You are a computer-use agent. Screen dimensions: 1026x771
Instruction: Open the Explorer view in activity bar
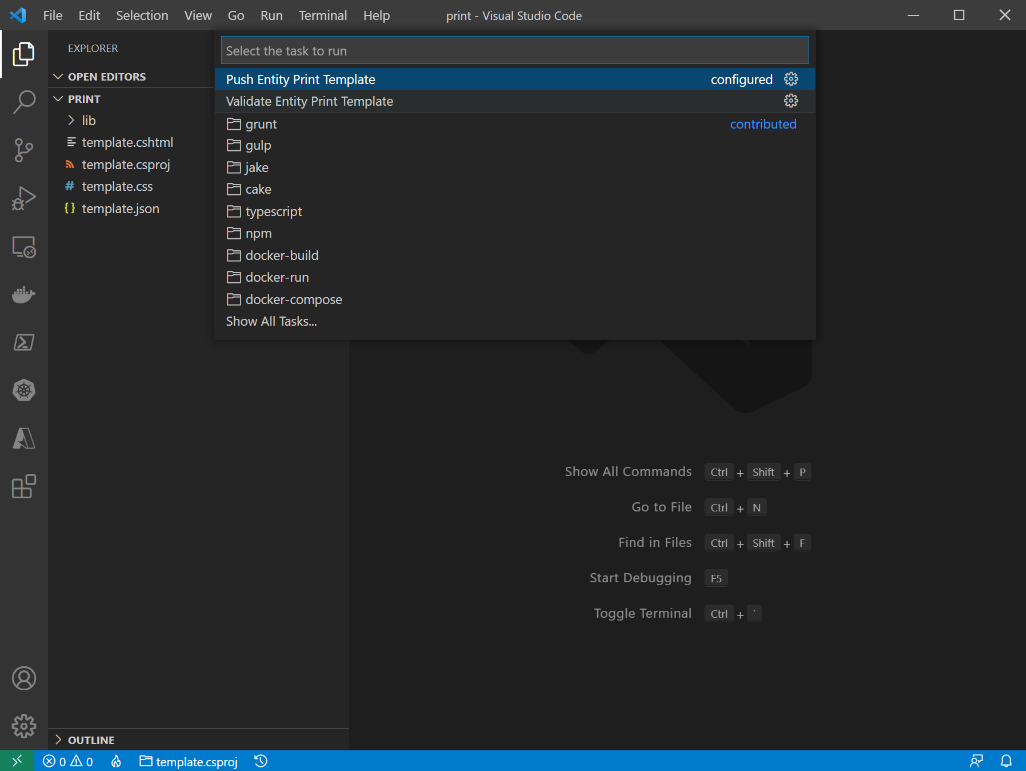[24, 54]
